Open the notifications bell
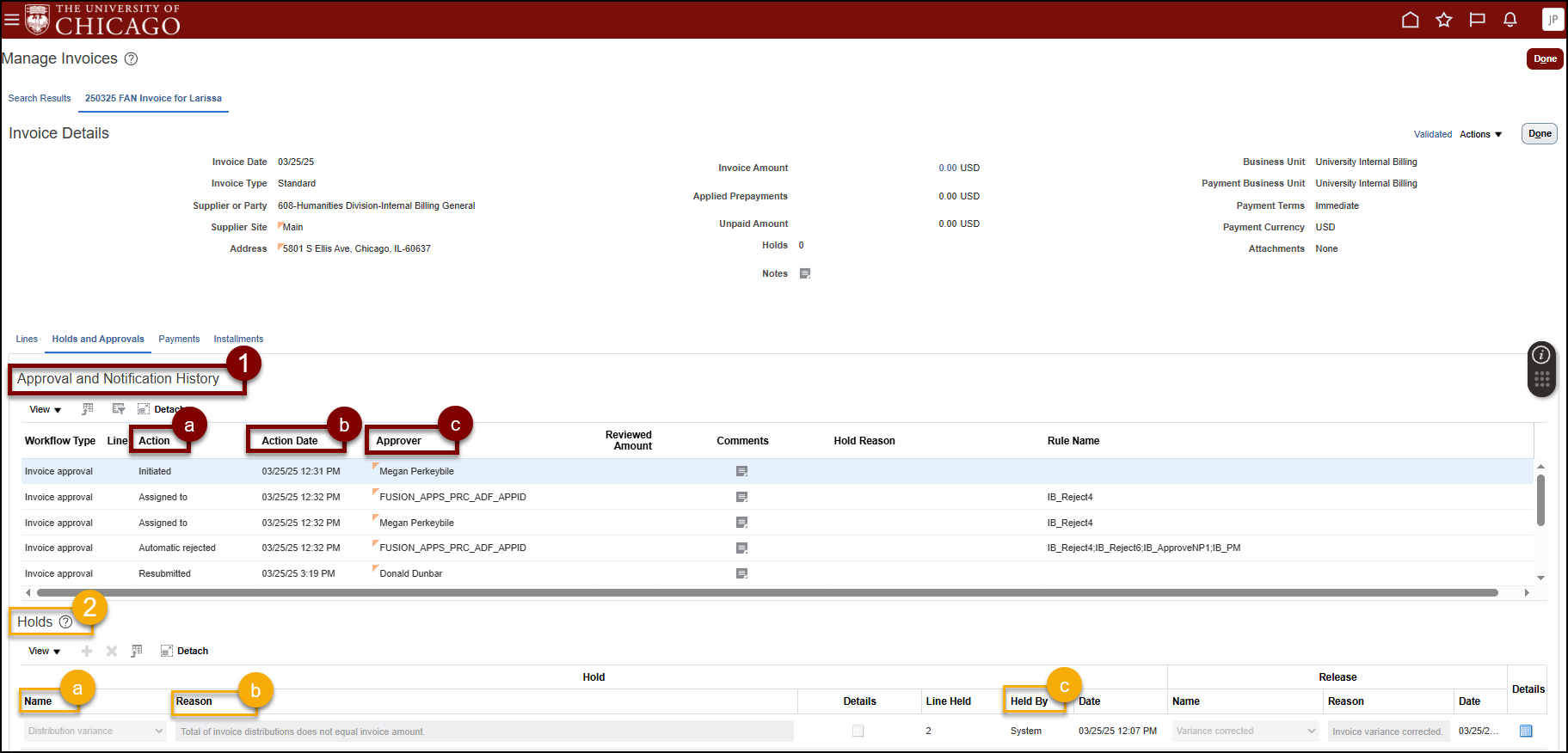1568x753 pixels. [x=1510, y=20]
